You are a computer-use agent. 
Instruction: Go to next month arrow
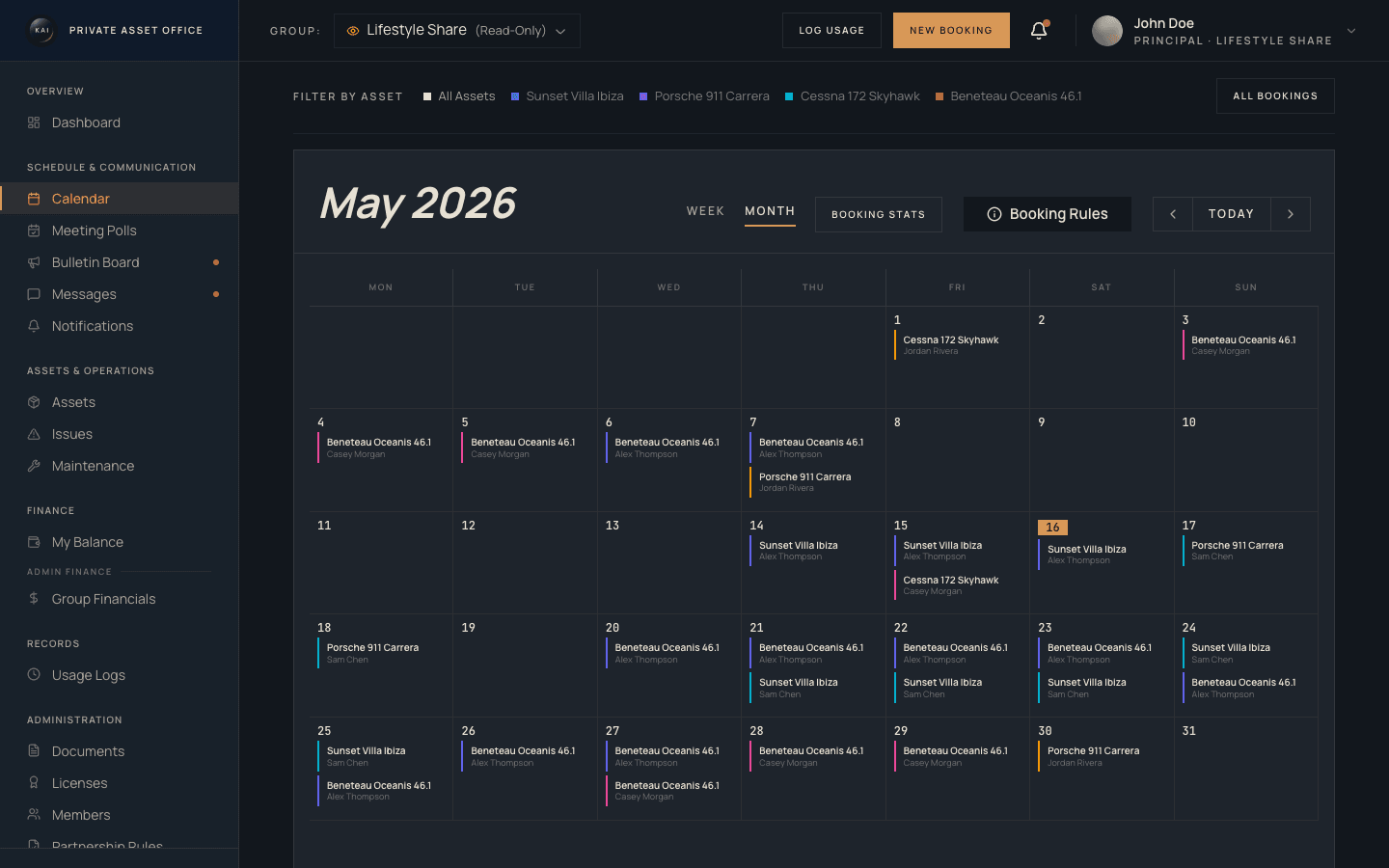(1291, 214)
